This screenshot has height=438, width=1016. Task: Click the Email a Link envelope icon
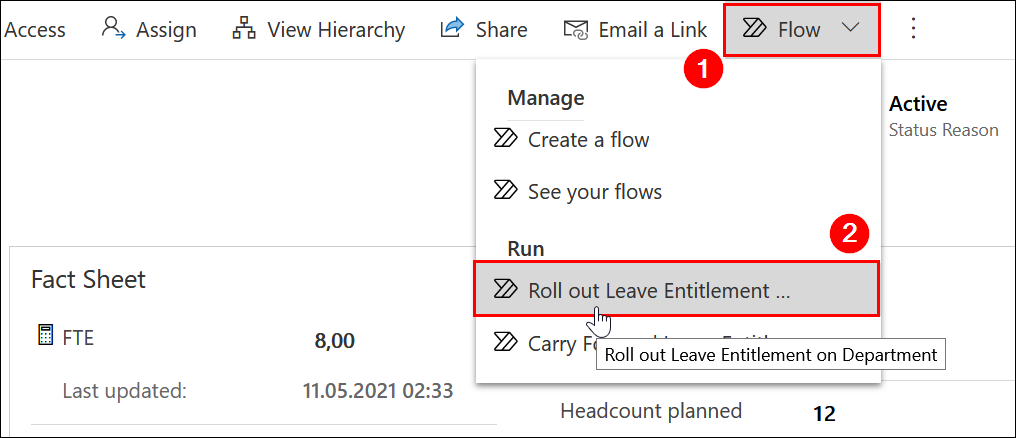click(576, 30)
